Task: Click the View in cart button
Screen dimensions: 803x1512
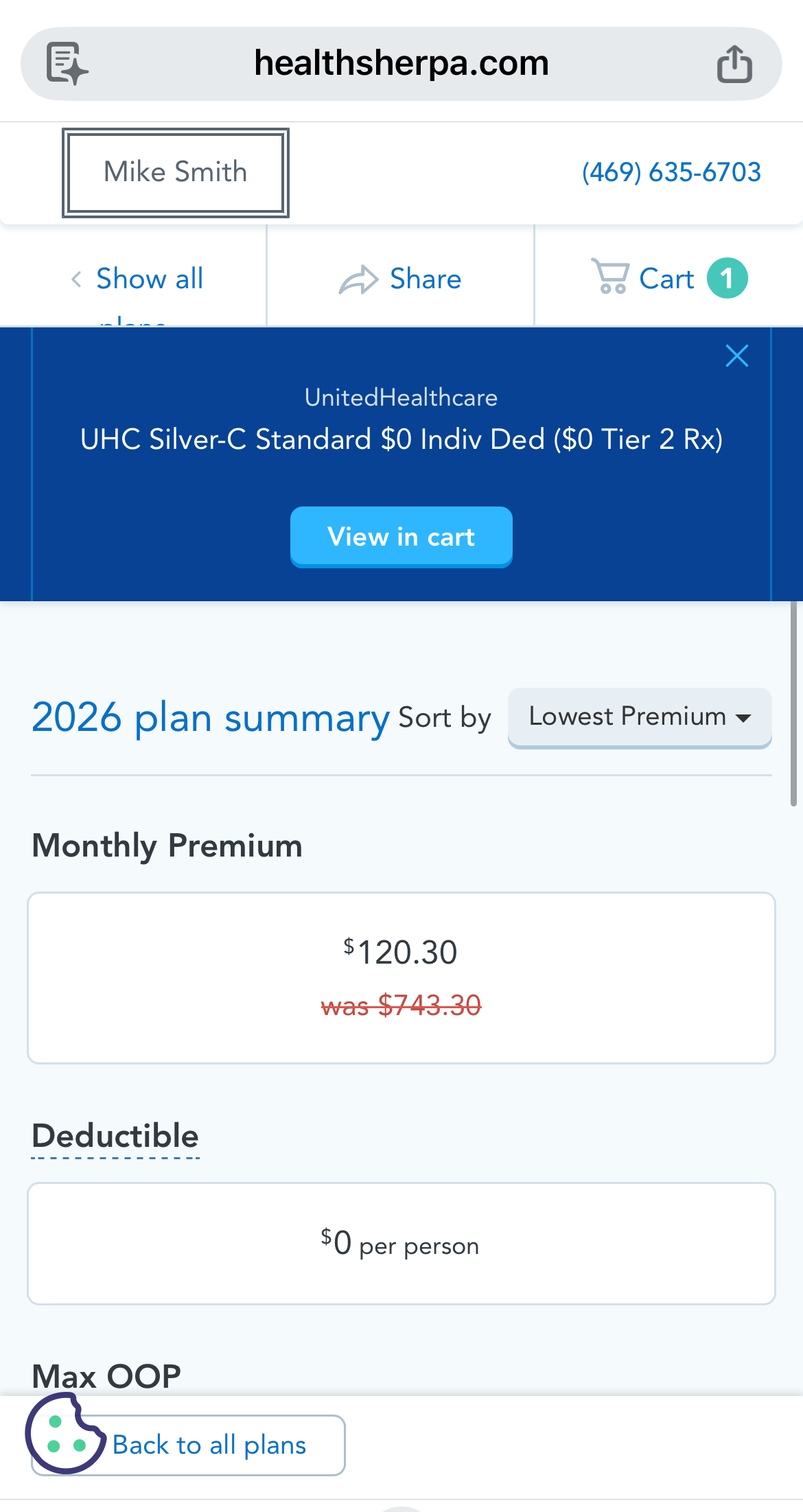Action: [401, 537]
